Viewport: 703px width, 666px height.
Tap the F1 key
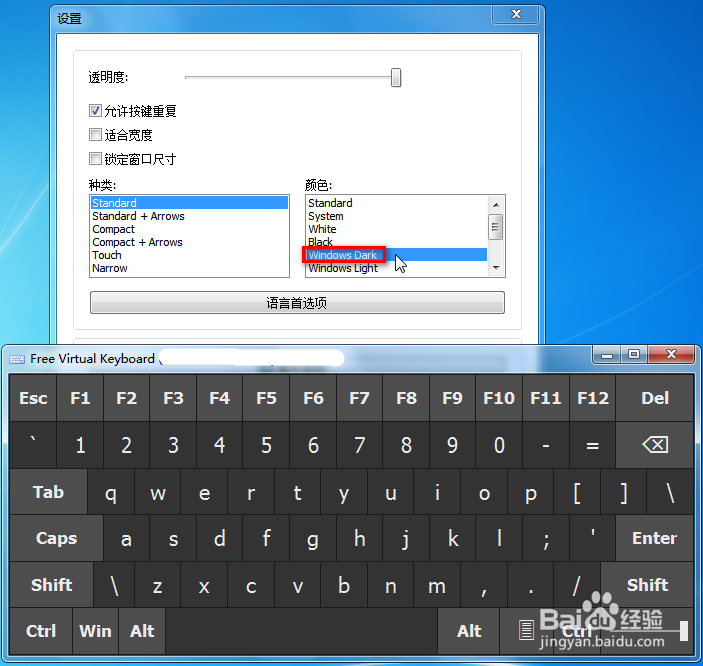[x=80, y=398]
